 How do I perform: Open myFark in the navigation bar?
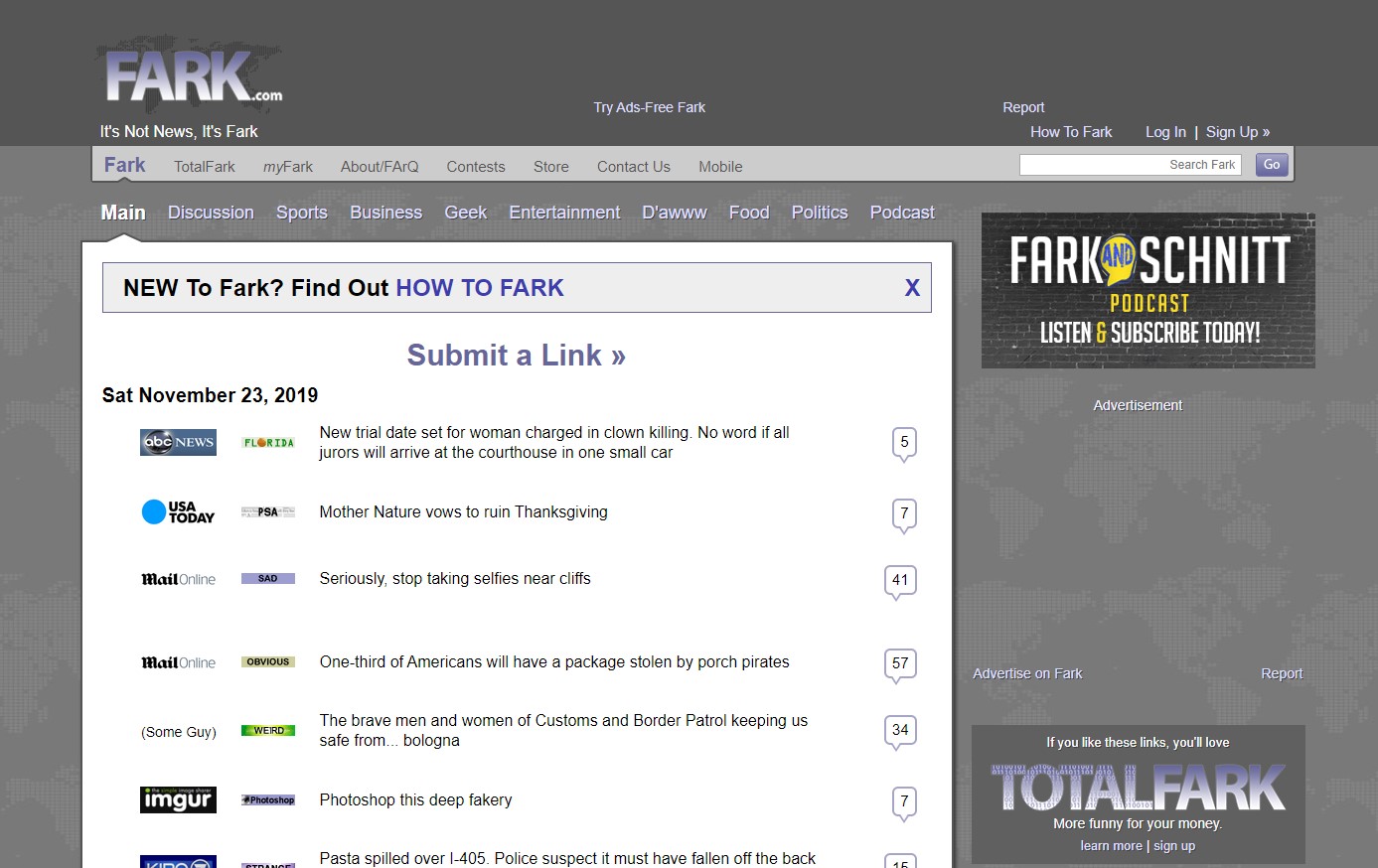click(x=288, y=167)
